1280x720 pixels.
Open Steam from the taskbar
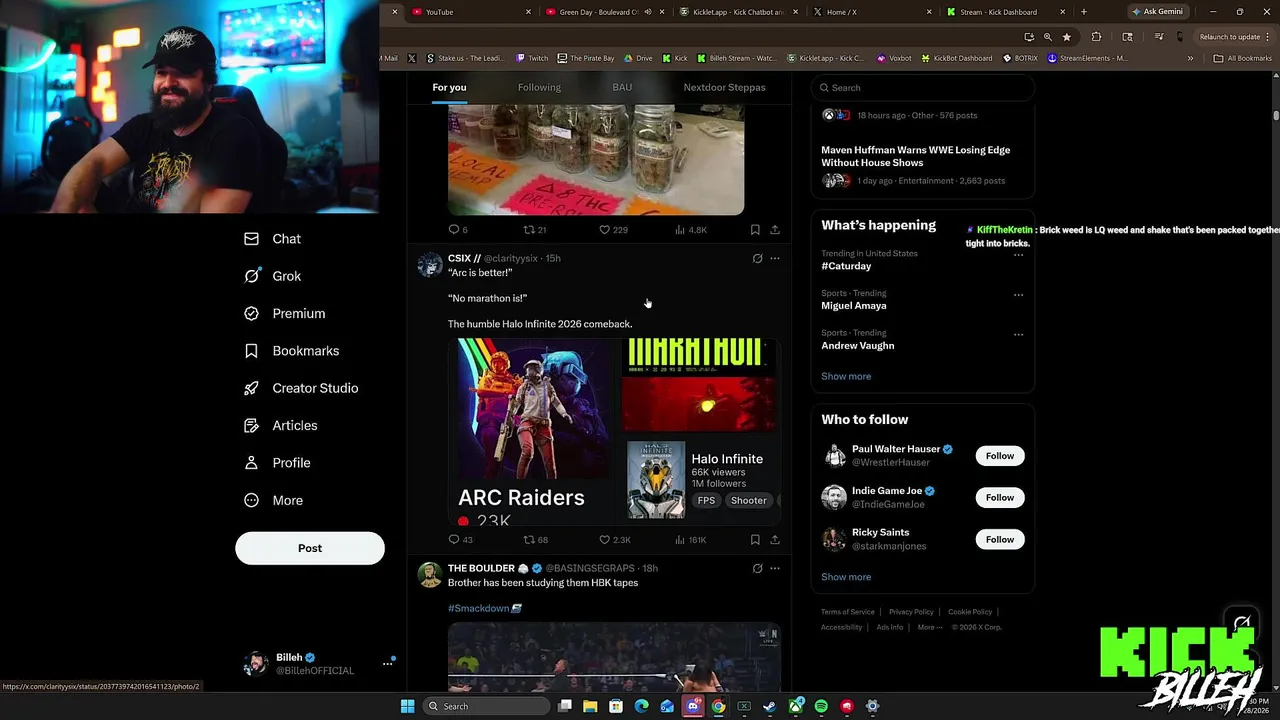point(770,706)
